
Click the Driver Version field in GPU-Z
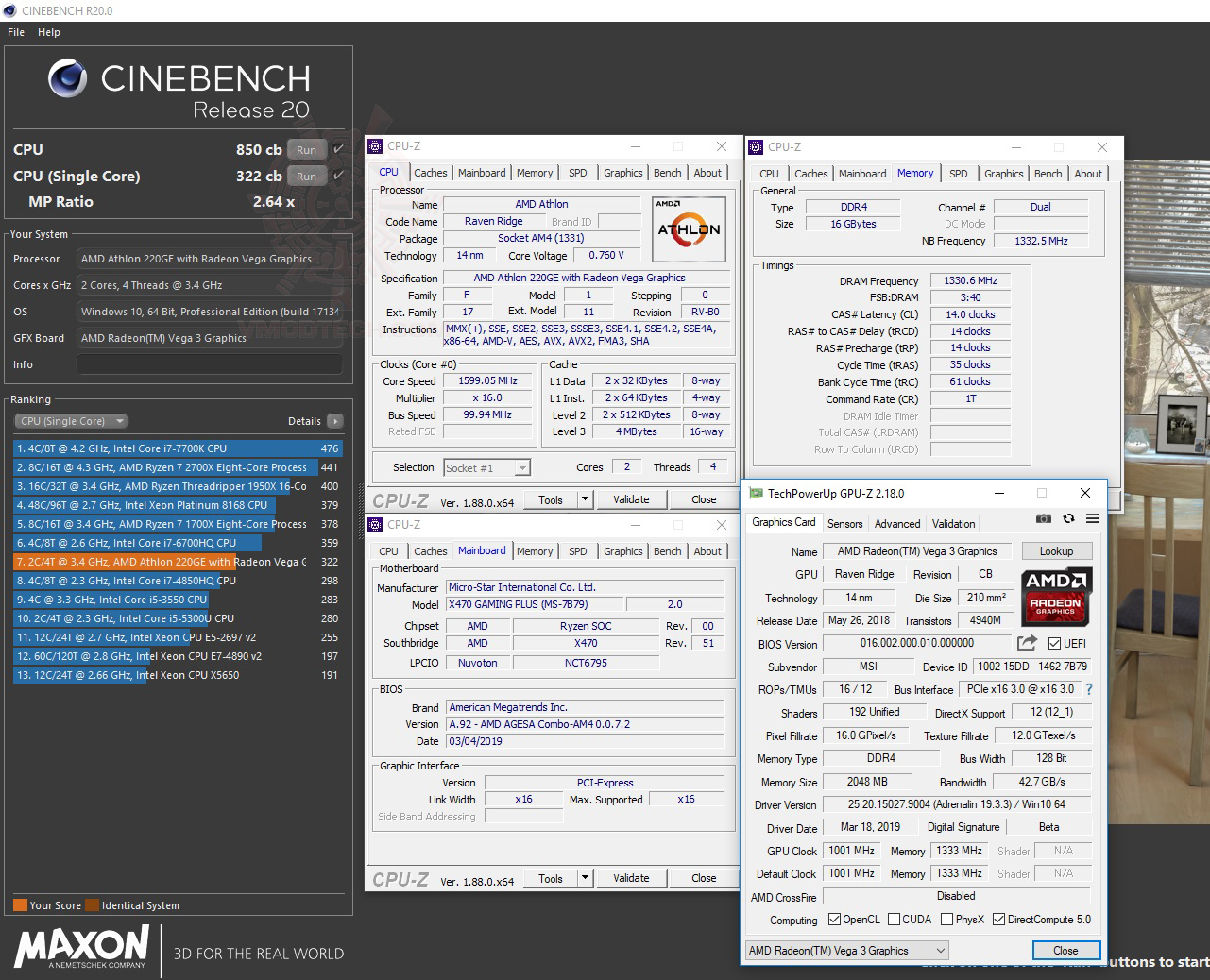coord(956,804)
